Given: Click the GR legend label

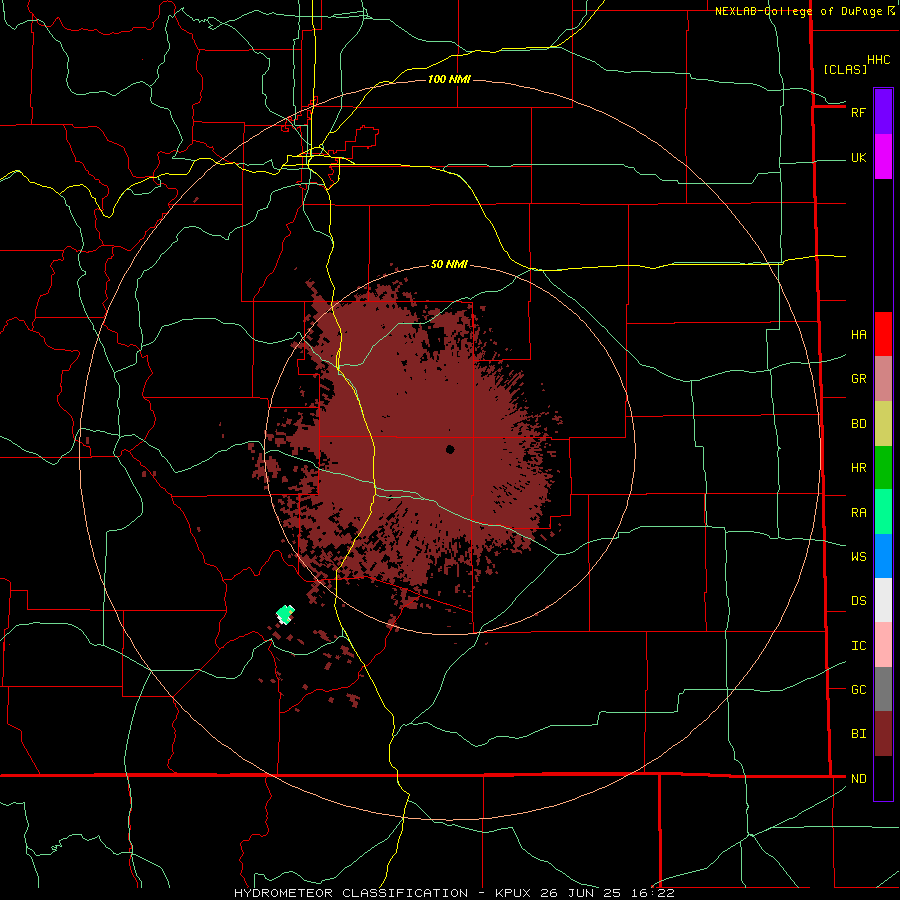Looking at the screenshot, I should point(859,379).
